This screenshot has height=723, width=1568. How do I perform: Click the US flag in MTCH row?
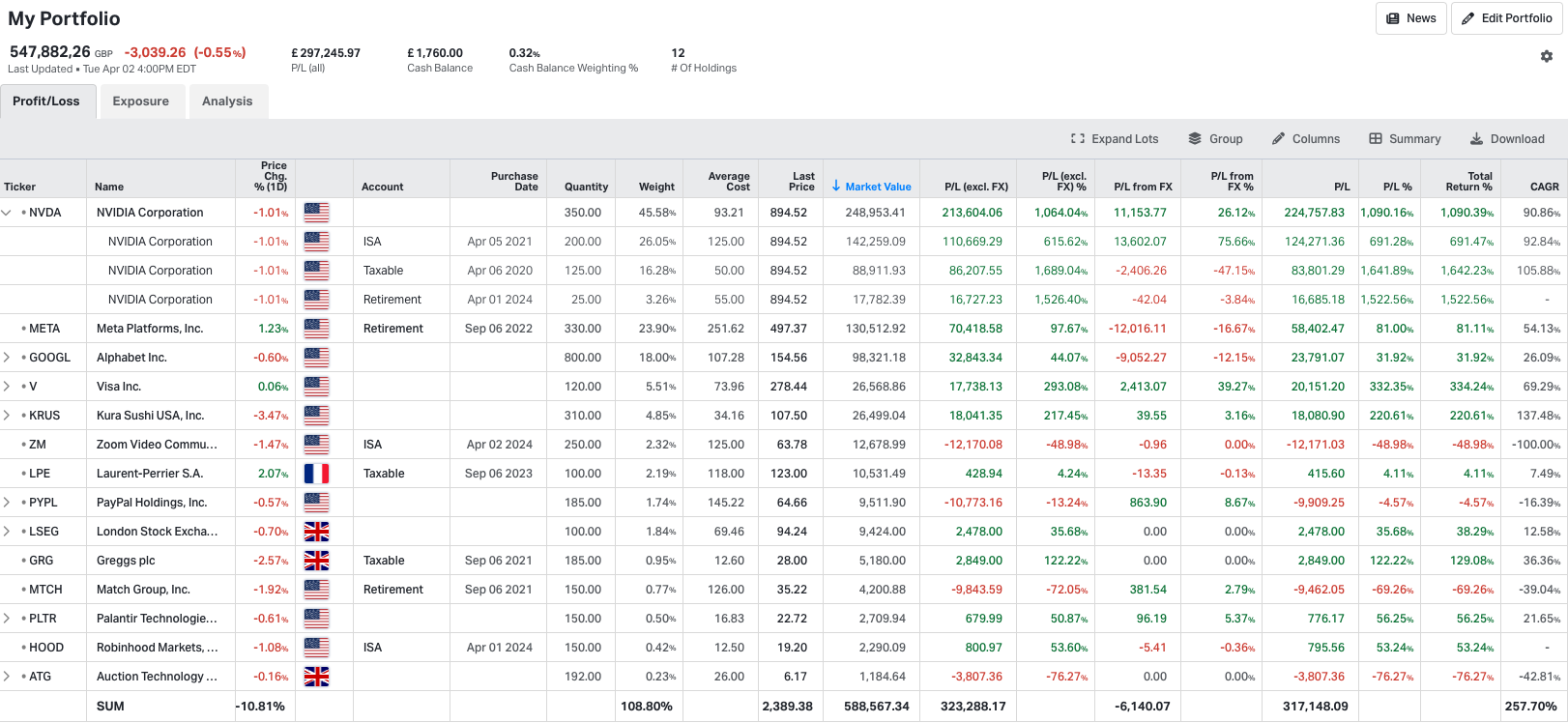click(x=316, y=590)
